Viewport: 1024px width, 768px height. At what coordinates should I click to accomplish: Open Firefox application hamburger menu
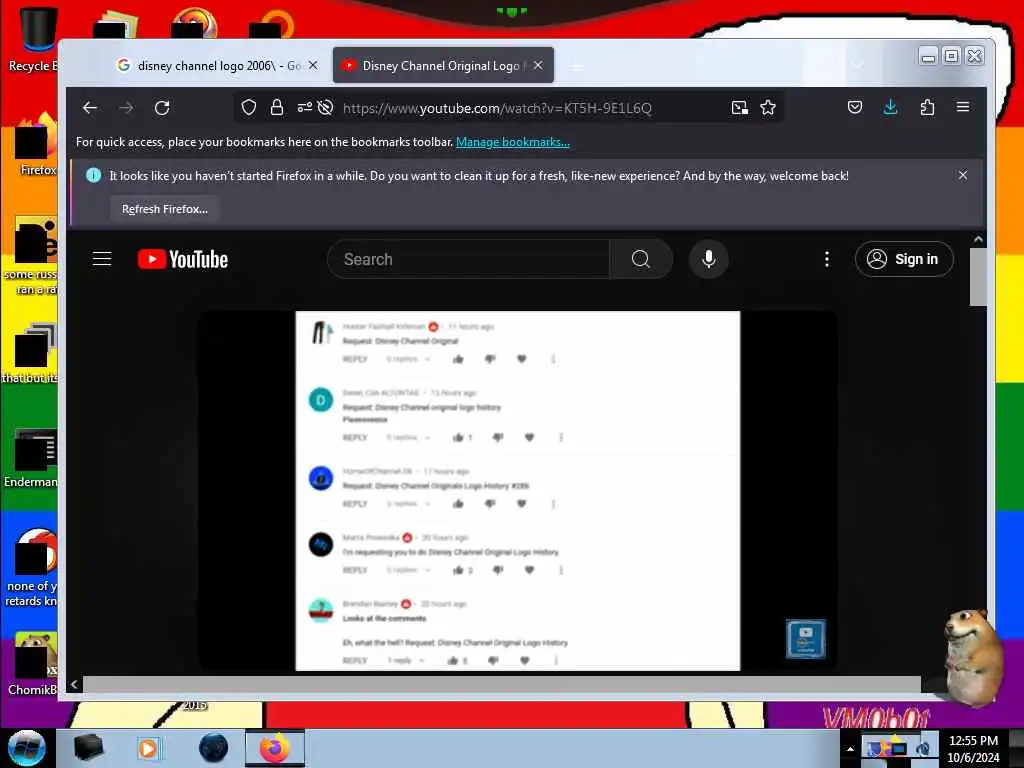[x=963, y=107]
